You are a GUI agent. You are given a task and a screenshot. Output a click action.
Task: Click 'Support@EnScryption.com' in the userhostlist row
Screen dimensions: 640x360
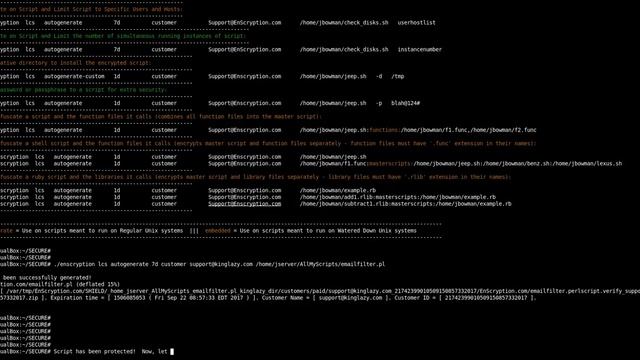click(x=244, y=23)
